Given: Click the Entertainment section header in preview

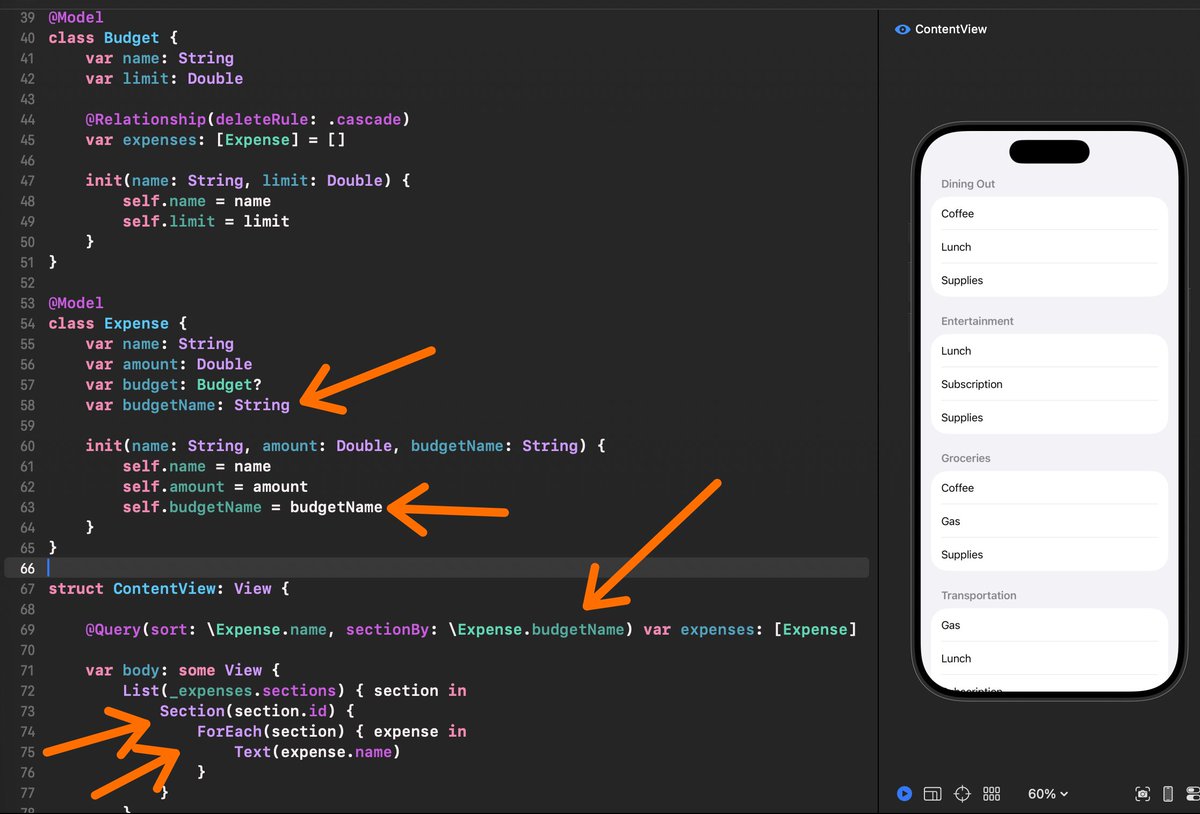Looking at the screenshot, I should coord(977,321).
